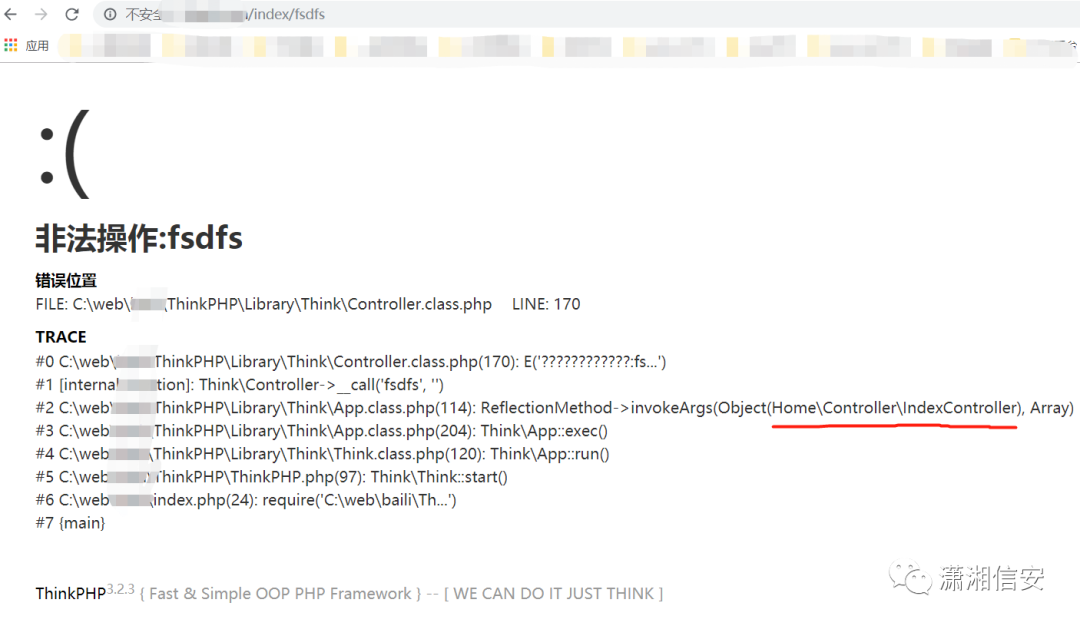The image size is (1080, 626).
Task: Select trace line #7 {main}
Action: pyautogui.click(x=70, y=523)
